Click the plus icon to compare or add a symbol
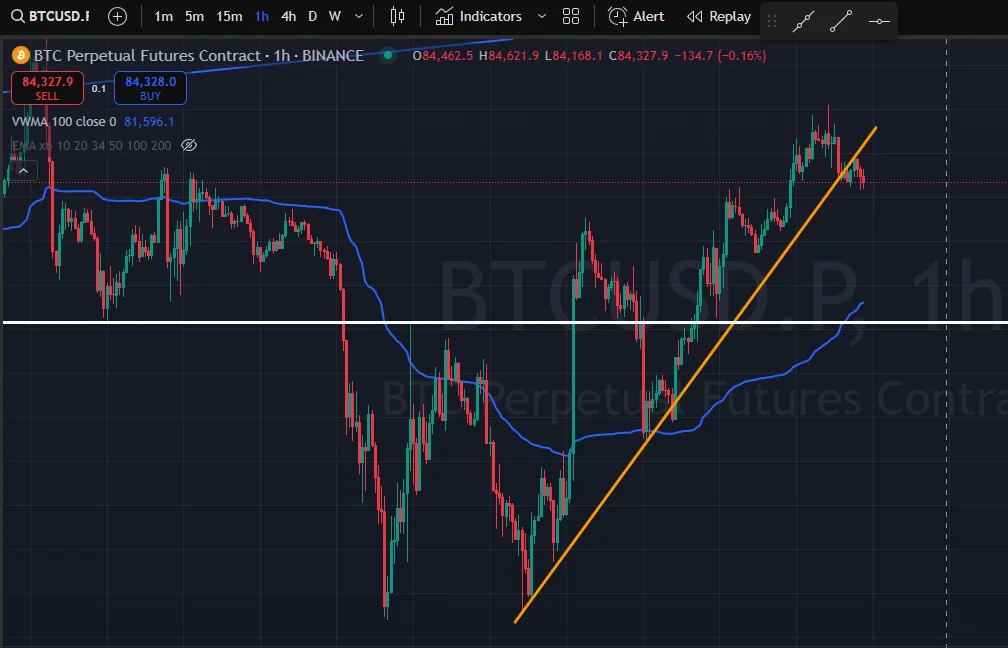Image resolution: width=1008 pixels, height=648 pixels. (118, 16)
